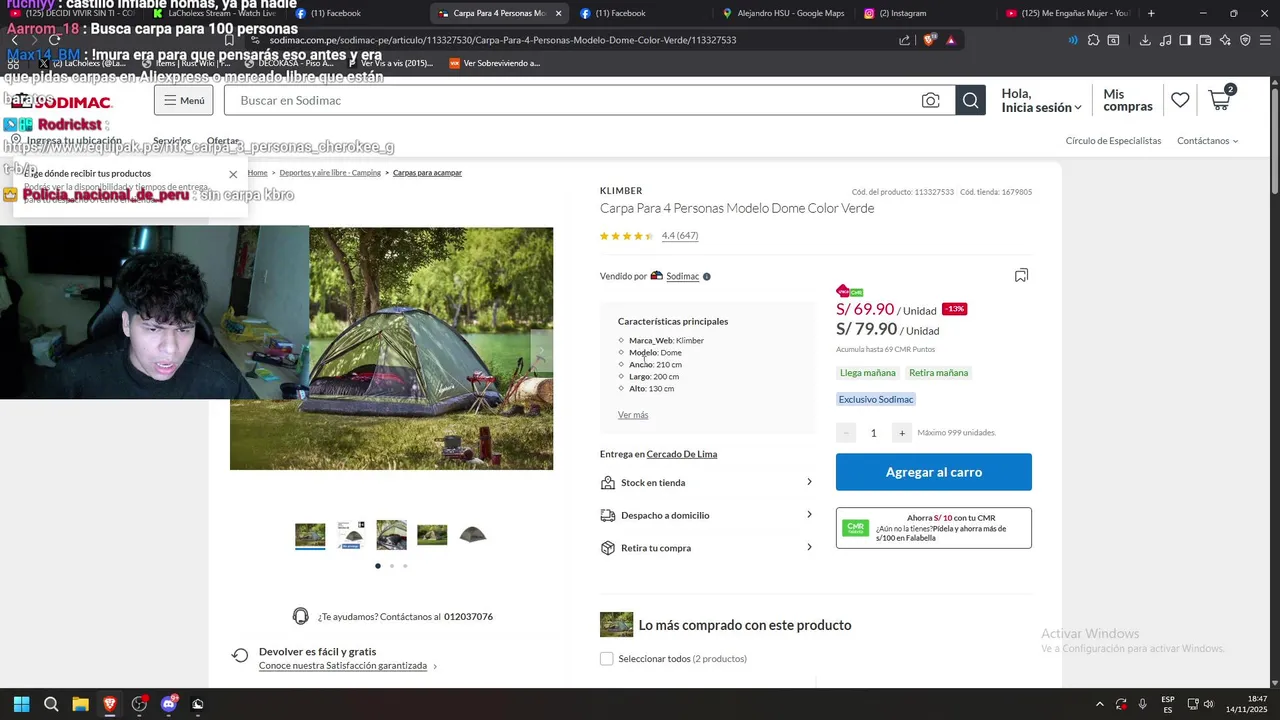Open the CMR savings banner

(x=934, y=528)
